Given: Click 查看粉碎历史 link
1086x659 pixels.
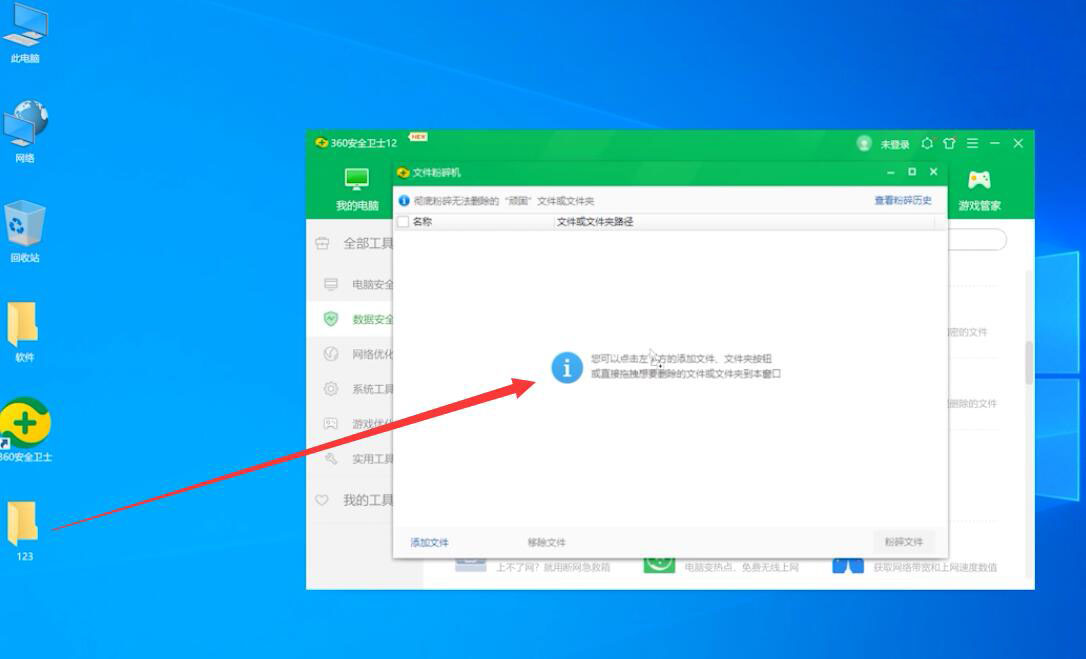Looking at the screenshot, I should pos(902,200).
